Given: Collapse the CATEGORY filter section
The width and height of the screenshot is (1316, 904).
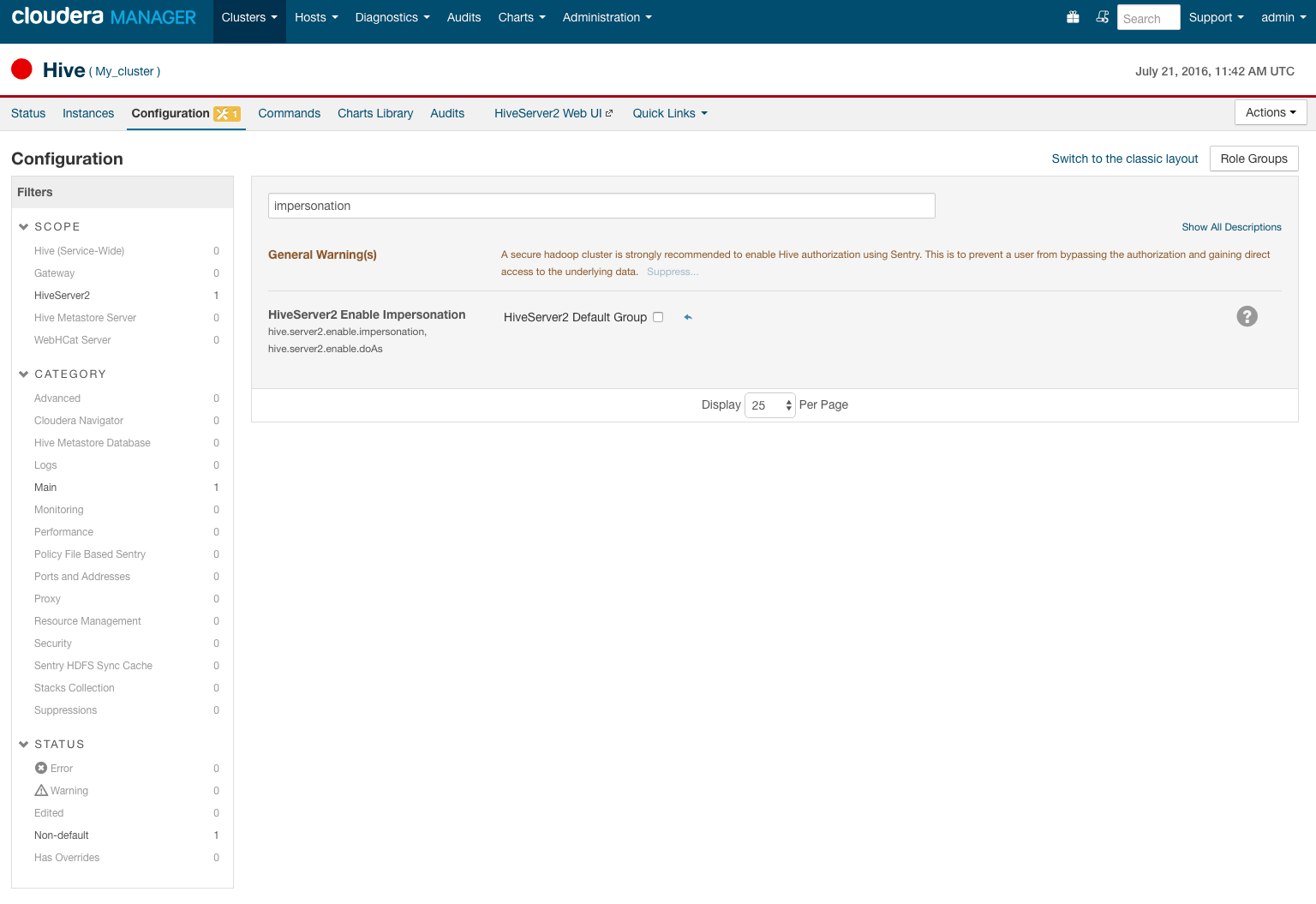Looking at the screenshot, I should pyautogui.click(x=63, y=374).
